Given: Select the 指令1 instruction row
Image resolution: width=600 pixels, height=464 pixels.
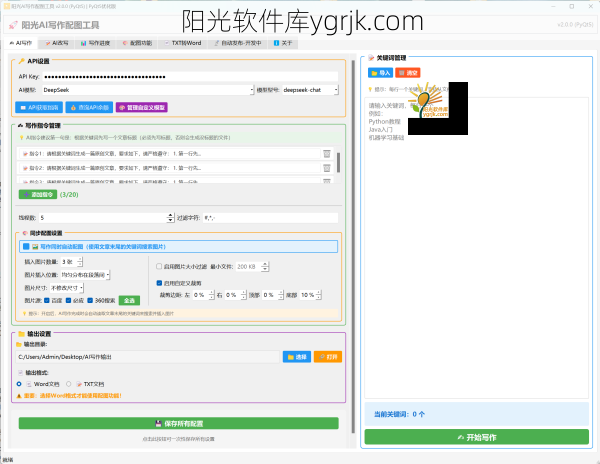Looking at the screenshot, I should [x=170, y=153].
